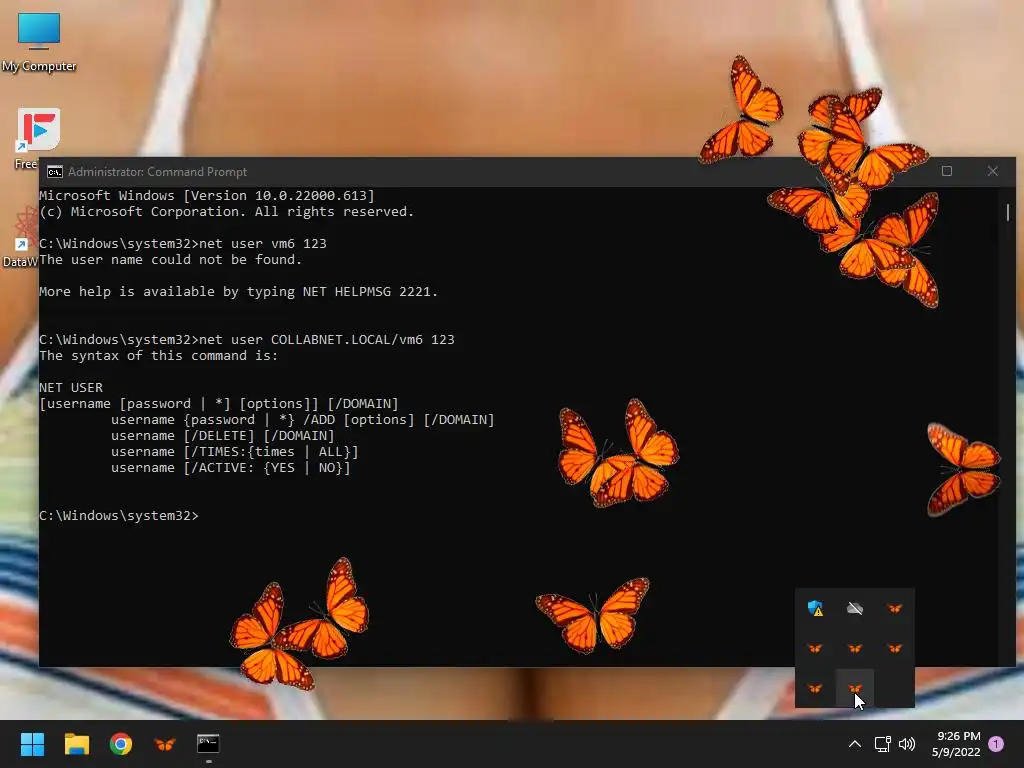1024x768 pixels.
Task: Click the Microsoft Corporation copyright line
Action: [x=226, y=212]
